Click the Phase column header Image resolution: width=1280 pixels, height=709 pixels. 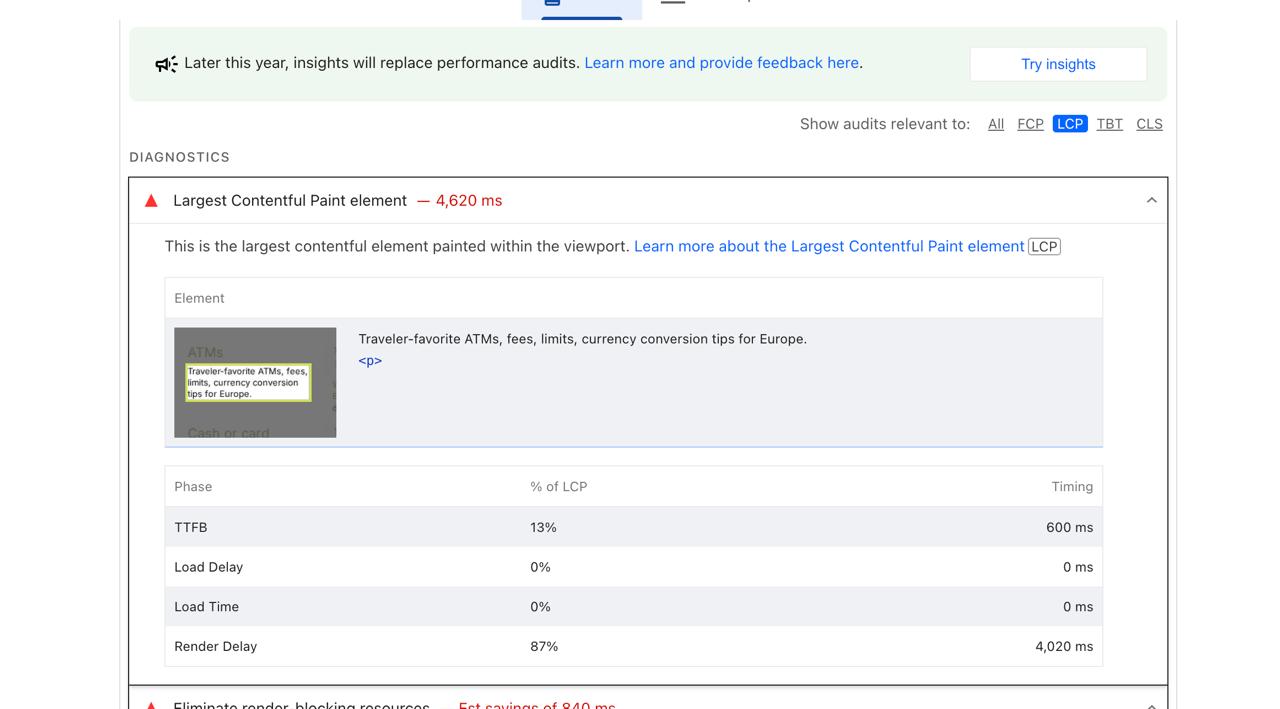point(193,487)
